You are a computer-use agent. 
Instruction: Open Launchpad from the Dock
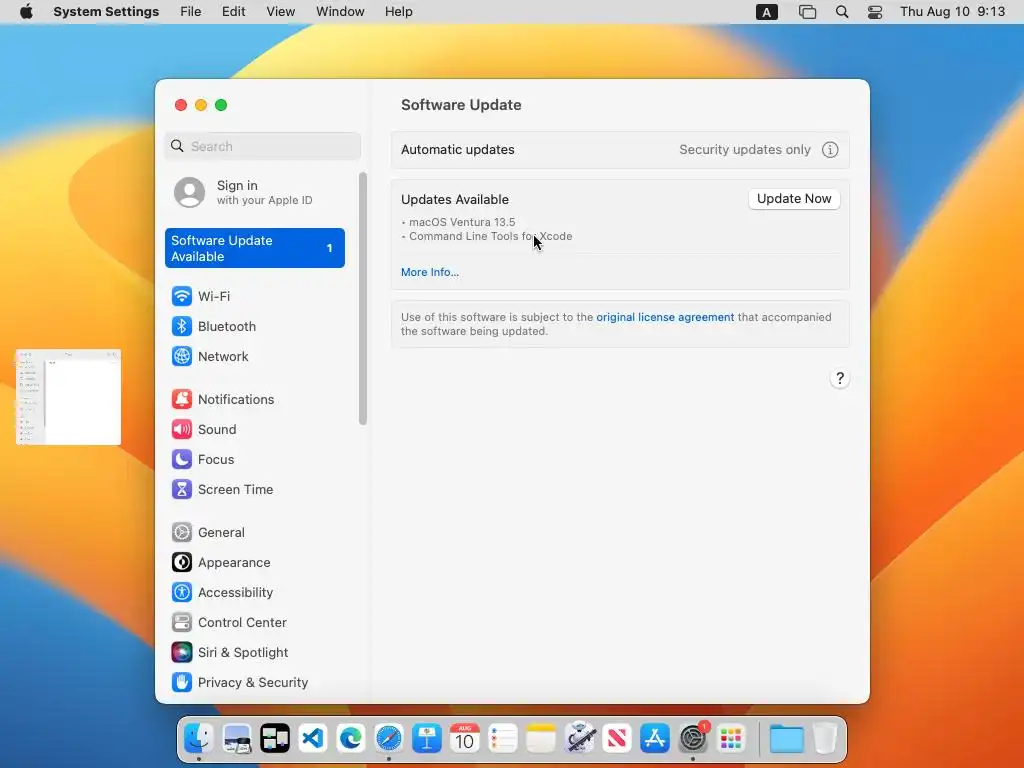point(731,739)
